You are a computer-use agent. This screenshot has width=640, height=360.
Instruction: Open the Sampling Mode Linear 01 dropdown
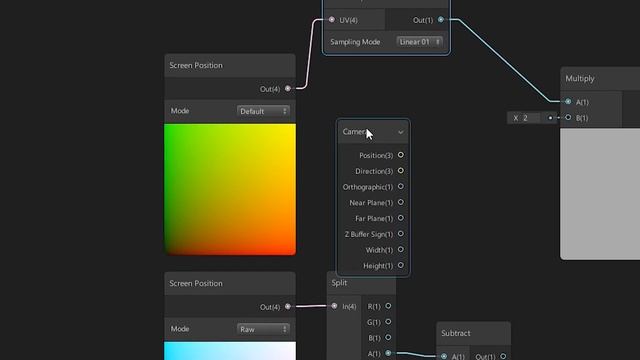tap(419, 42)
